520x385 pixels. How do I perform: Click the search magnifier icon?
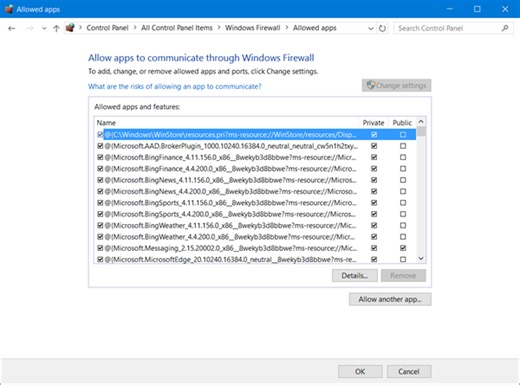505,28
